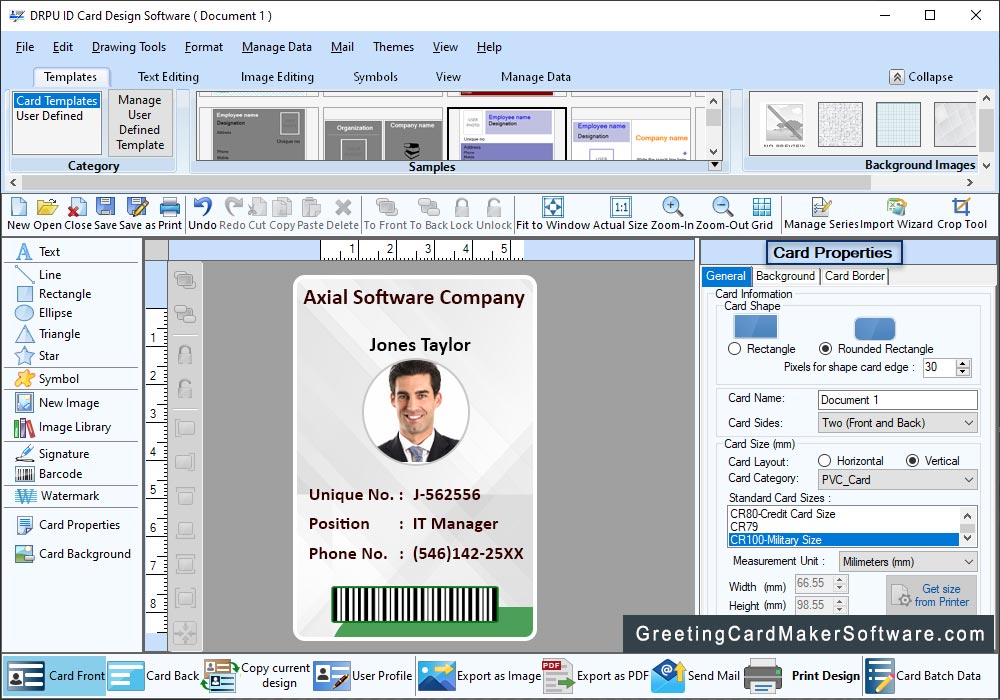
Task: Set card layout to Vertical
Action: pyautogui.click(x=913, y=461)
